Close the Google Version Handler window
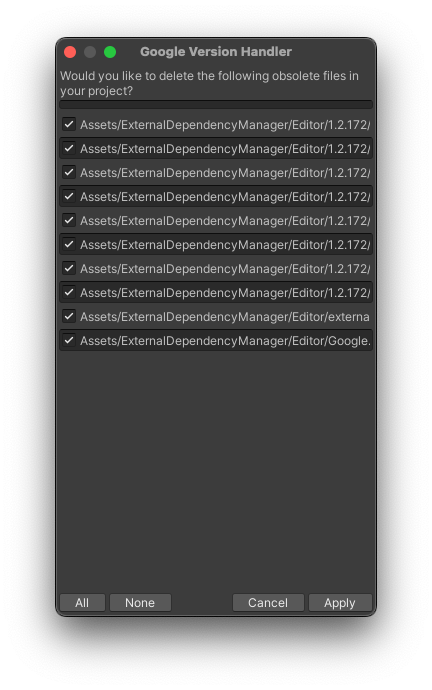The image size is (432, 690). (x=70, y=52)
